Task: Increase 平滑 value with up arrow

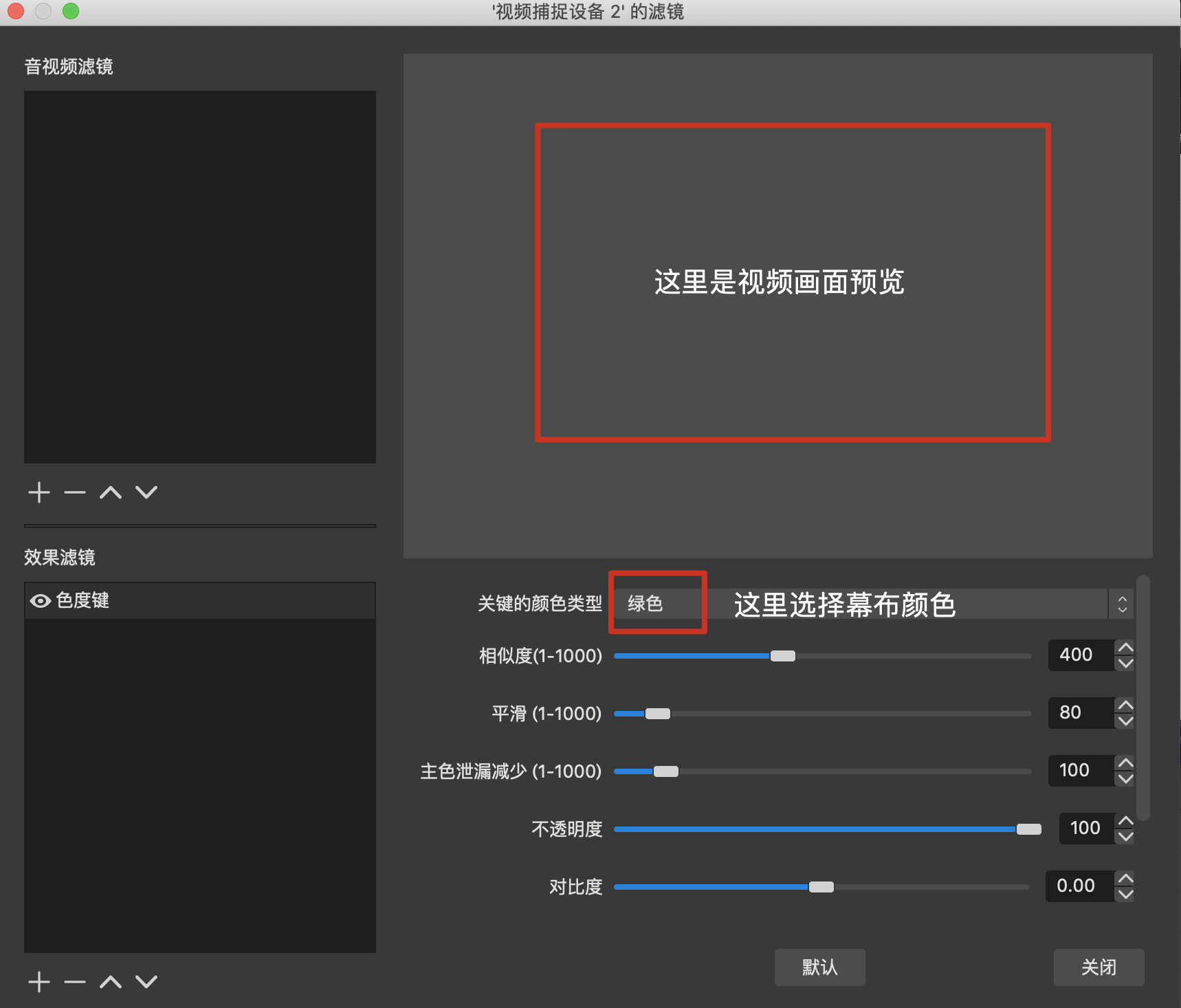Action: click(1125, 705)
